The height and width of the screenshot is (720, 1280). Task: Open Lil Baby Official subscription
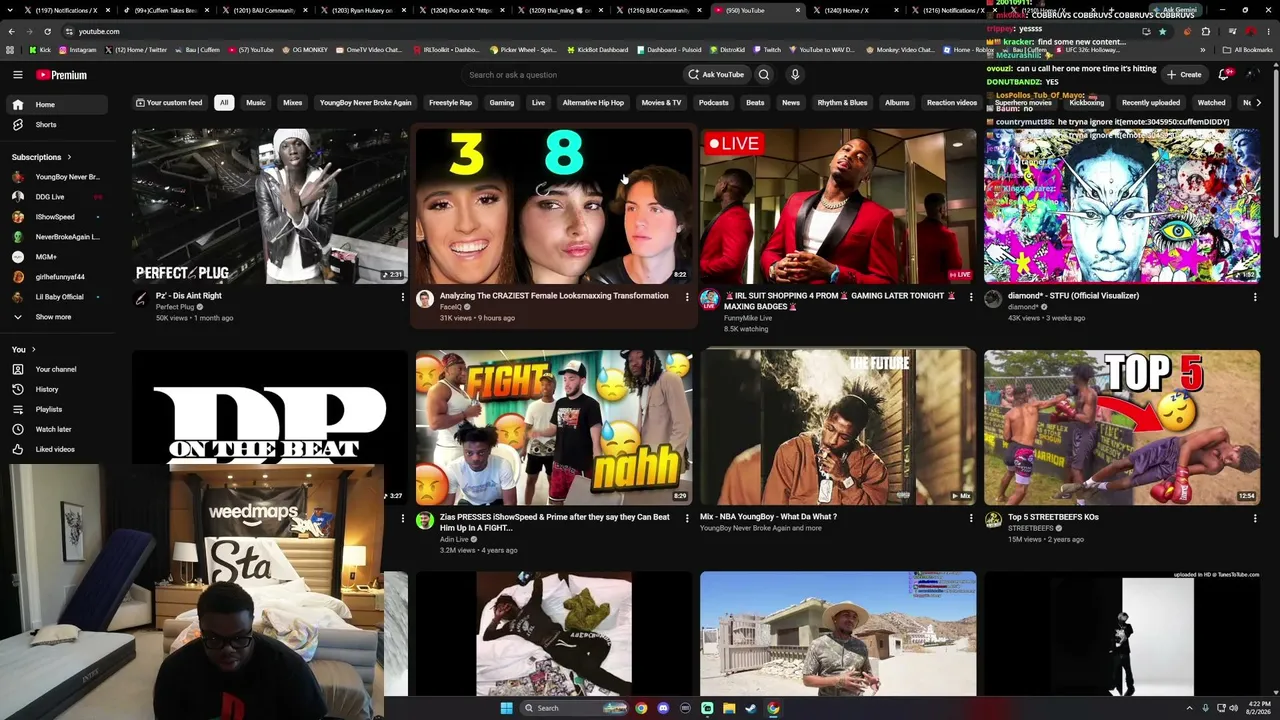pos(58,297)
